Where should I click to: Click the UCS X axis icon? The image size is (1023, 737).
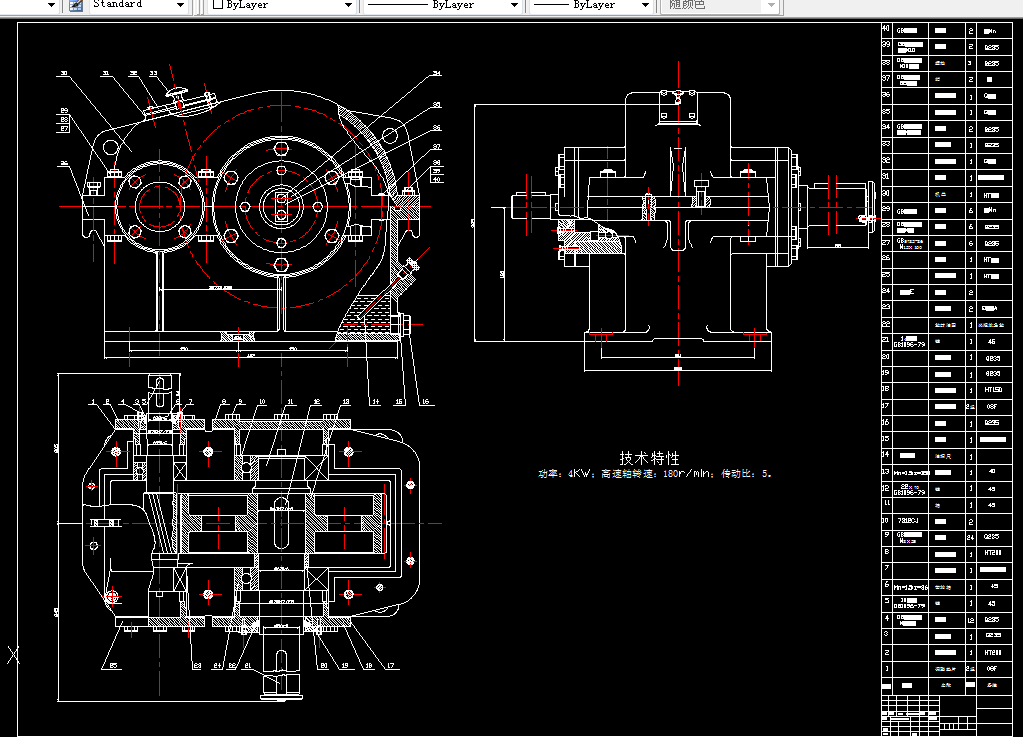coord(13,655)
